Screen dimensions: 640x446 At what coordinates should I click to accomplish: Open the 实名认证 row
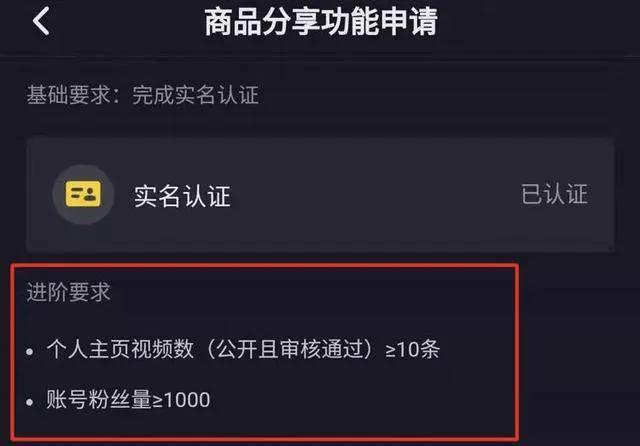click(x=320, y=195)
